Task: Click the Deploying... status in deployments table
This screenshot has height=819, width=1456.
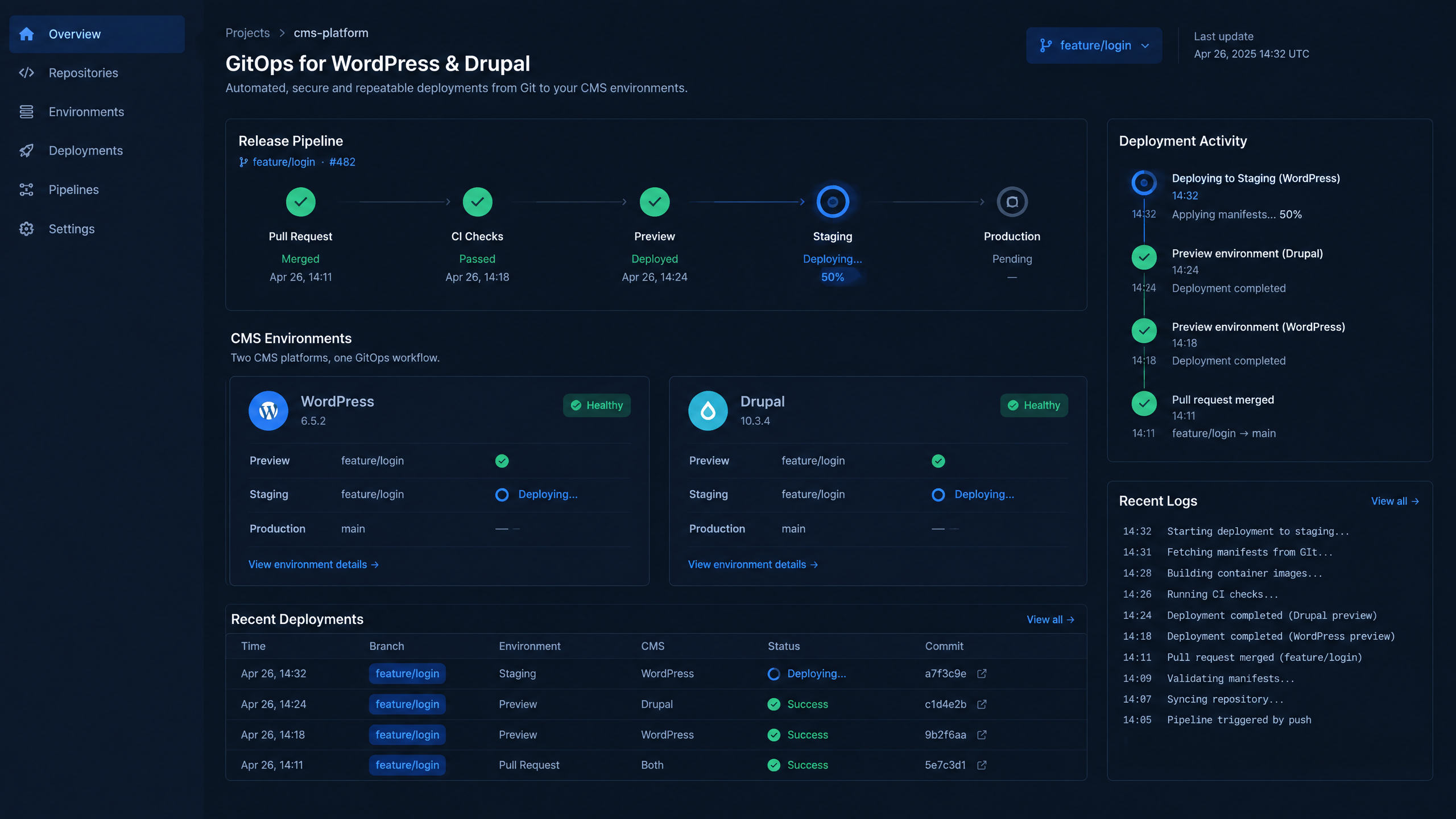Action: [x=807, y=673]
